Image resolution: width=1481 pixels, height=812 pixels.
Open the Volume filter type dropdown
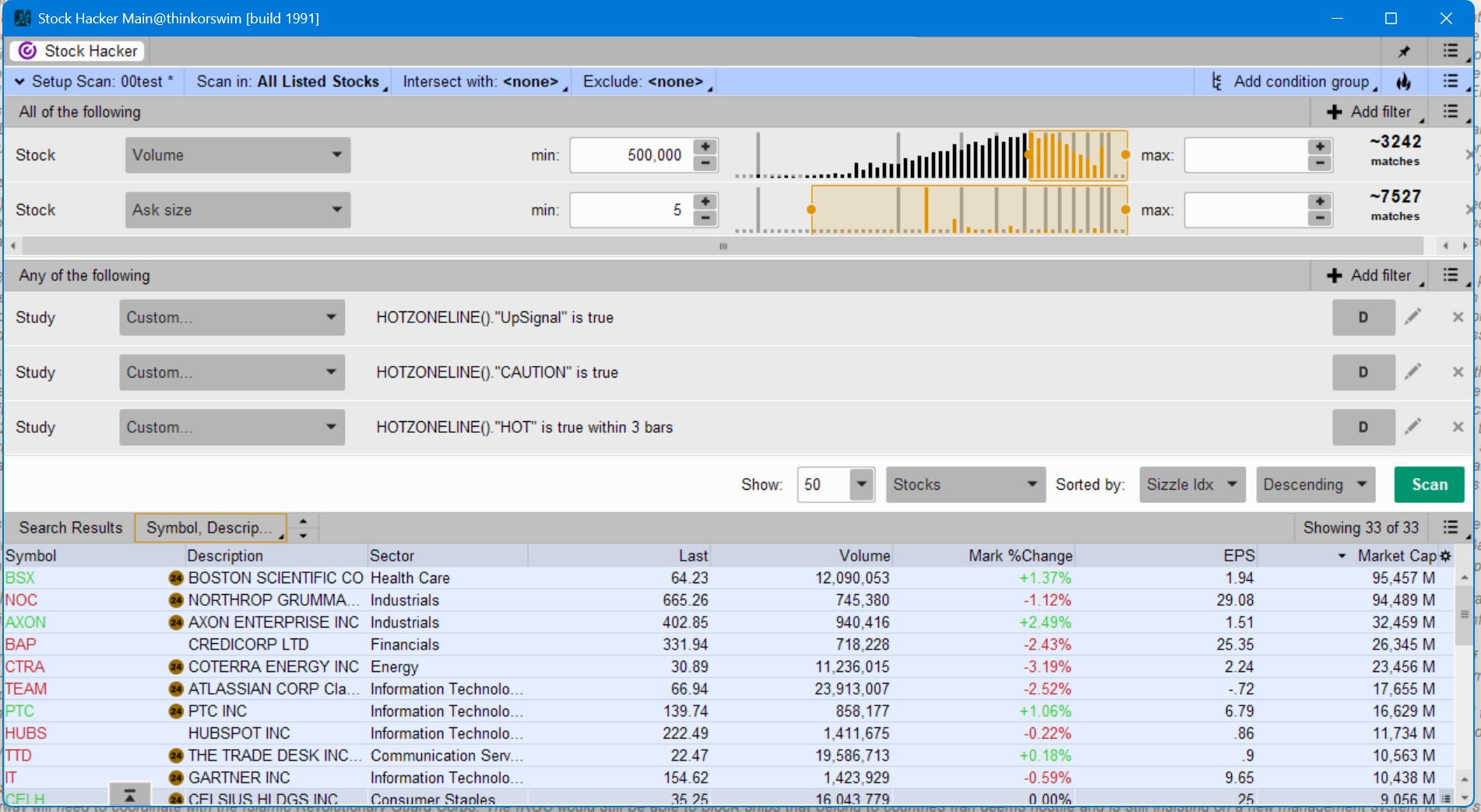[x=237, y=155]
